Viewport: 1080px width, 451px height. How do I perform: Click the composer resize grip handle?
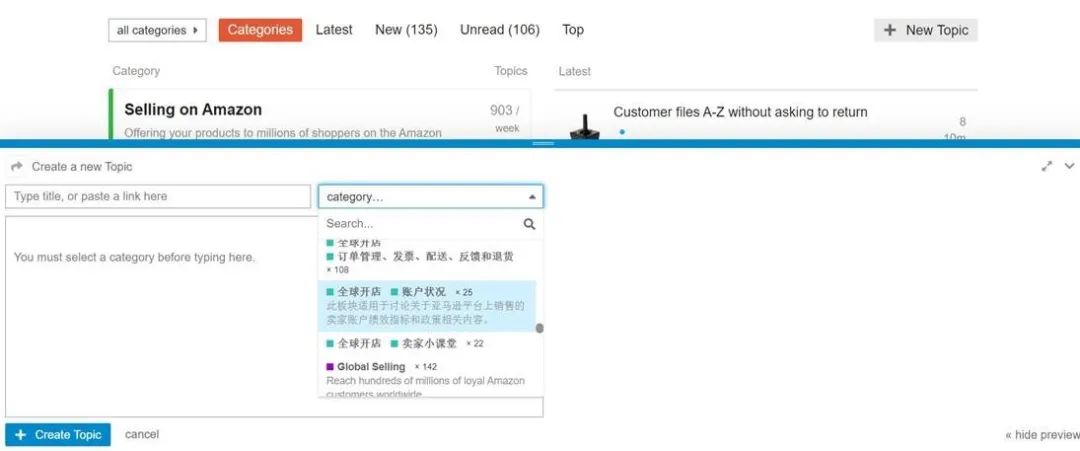[x=543, y=143]
